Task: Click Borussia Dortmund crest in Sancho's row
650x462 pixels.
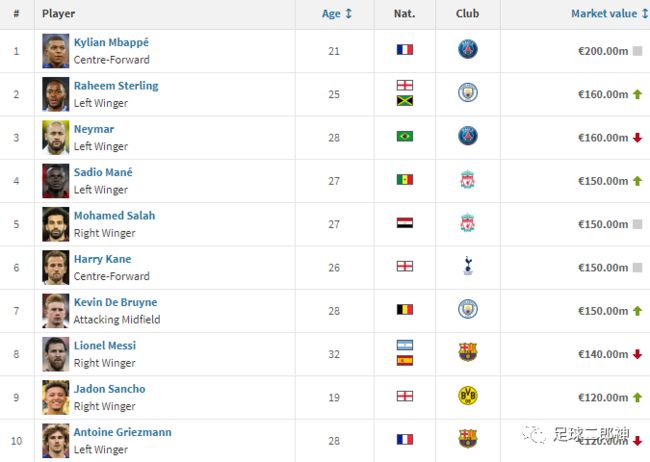Action: (468, 396)
